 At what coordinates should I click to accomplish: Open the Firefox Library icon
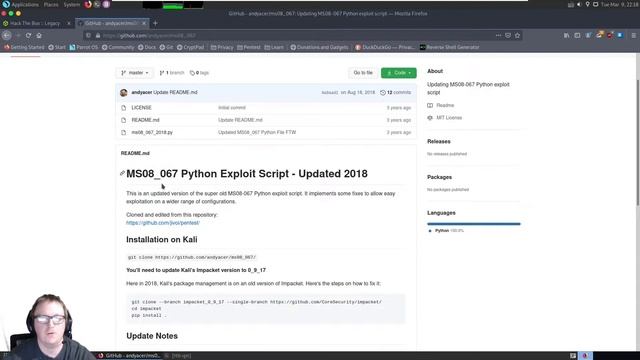(567, 36)
